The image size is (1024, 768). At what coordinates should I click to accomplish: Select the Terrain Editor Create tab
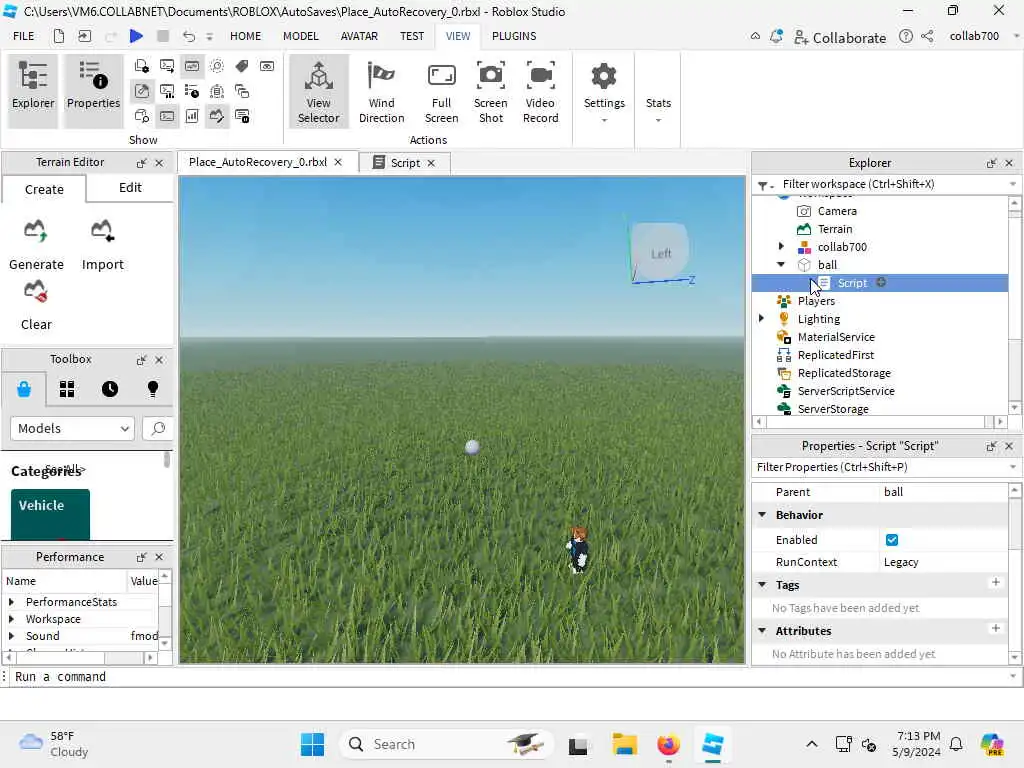pyautogui.click(x=44, y=189)
